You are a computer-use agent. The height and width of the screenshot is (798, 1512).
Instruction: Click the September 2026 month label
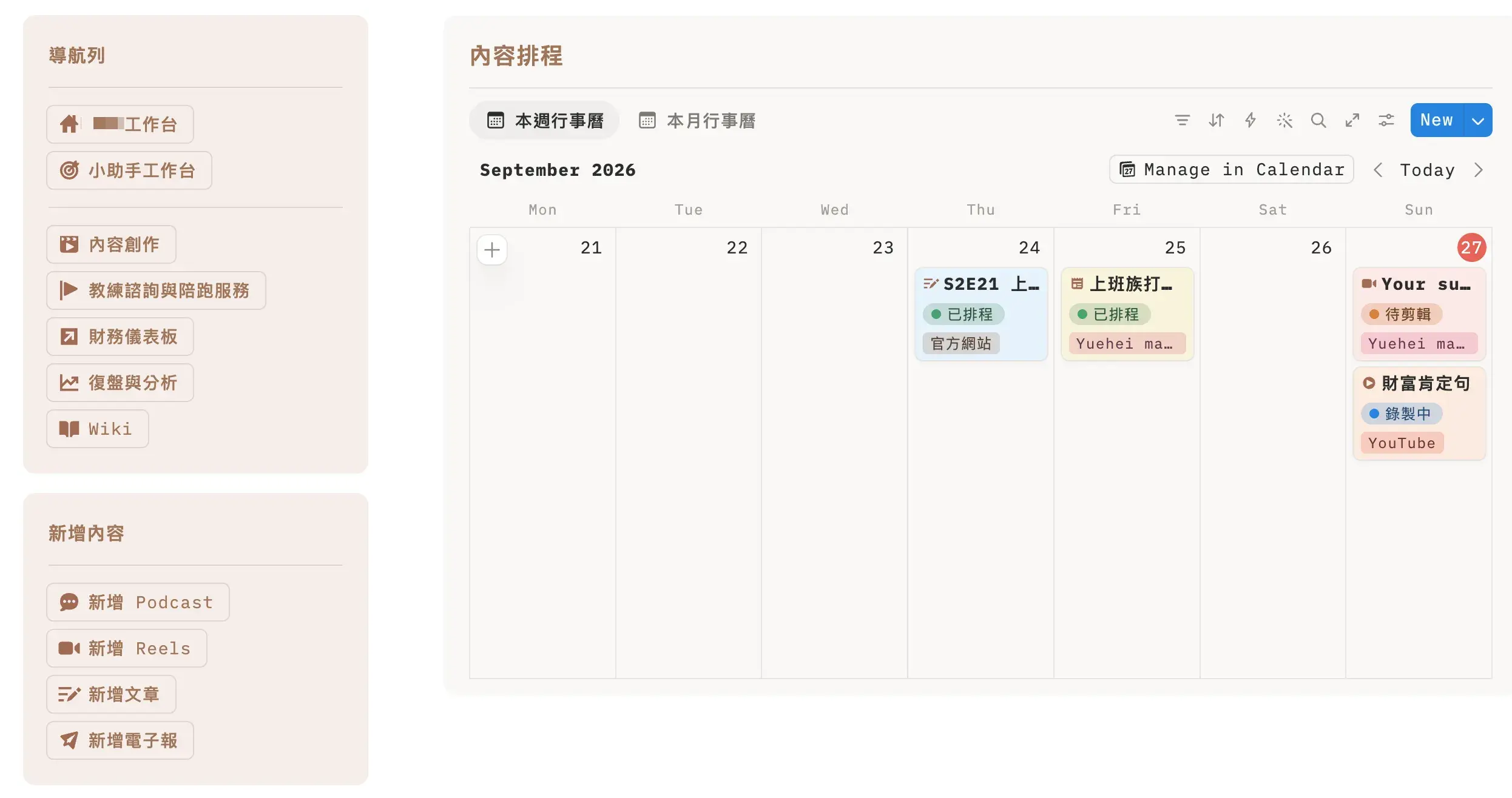point(558,170)
